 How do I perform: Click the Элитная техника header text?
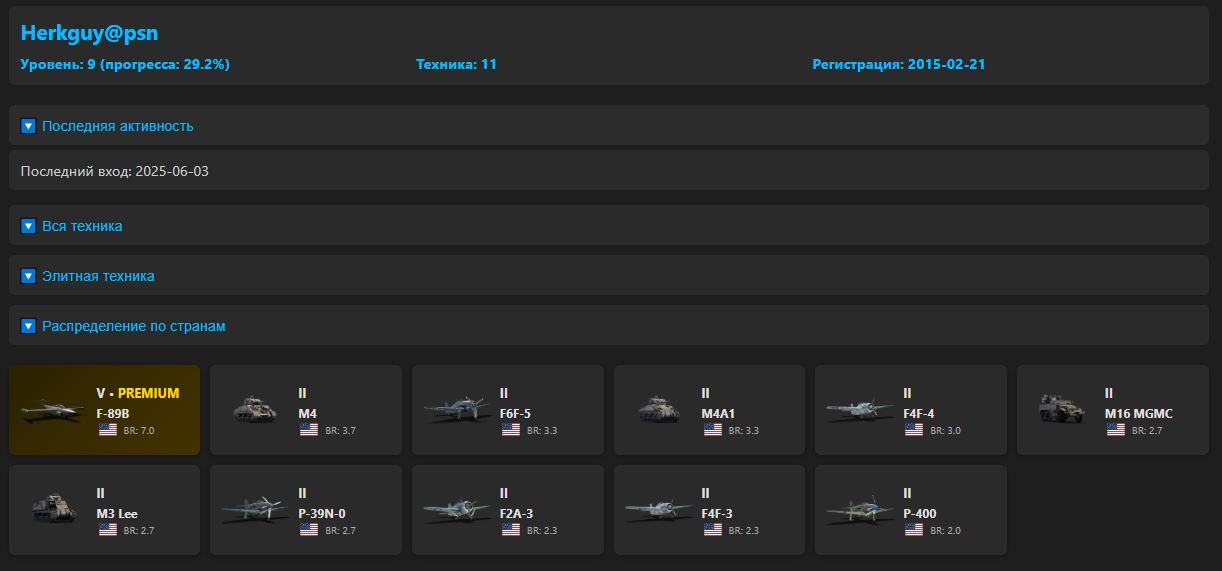(98, 276)
